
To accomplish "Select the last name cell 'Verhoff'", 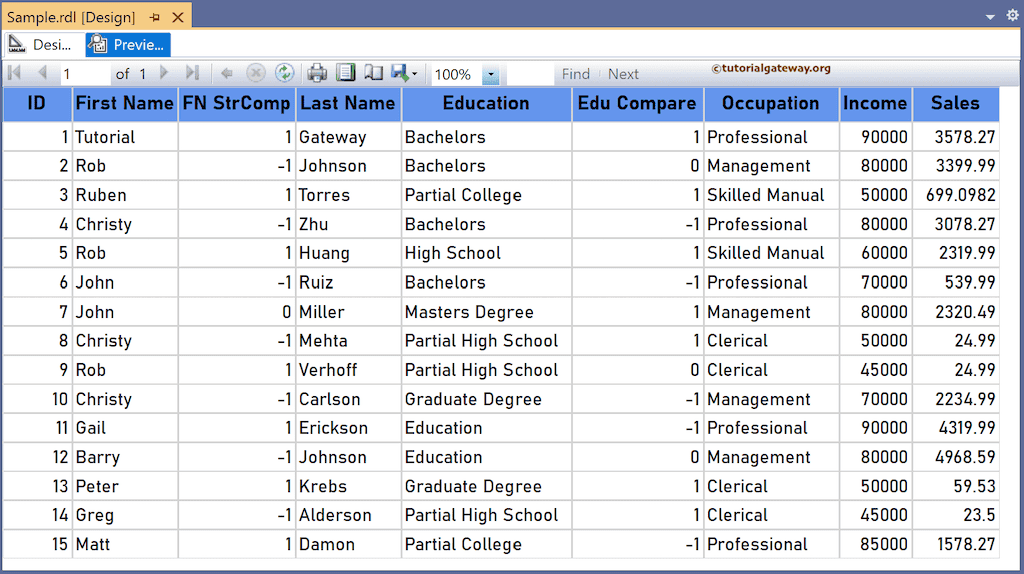I will pos(348,370).
